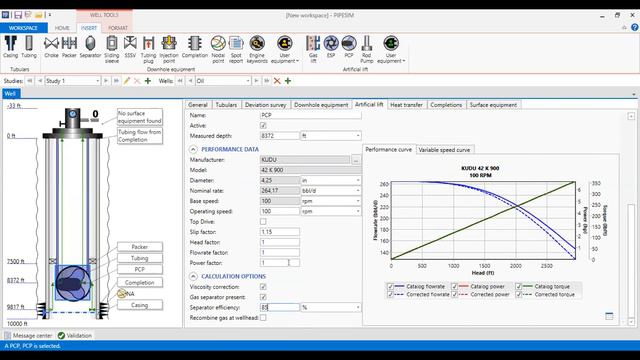Image resolution: width=640 pixels, height=360 pixels.
Task: Select the Packer label in schematic
Action: click(x=140, y=247)
